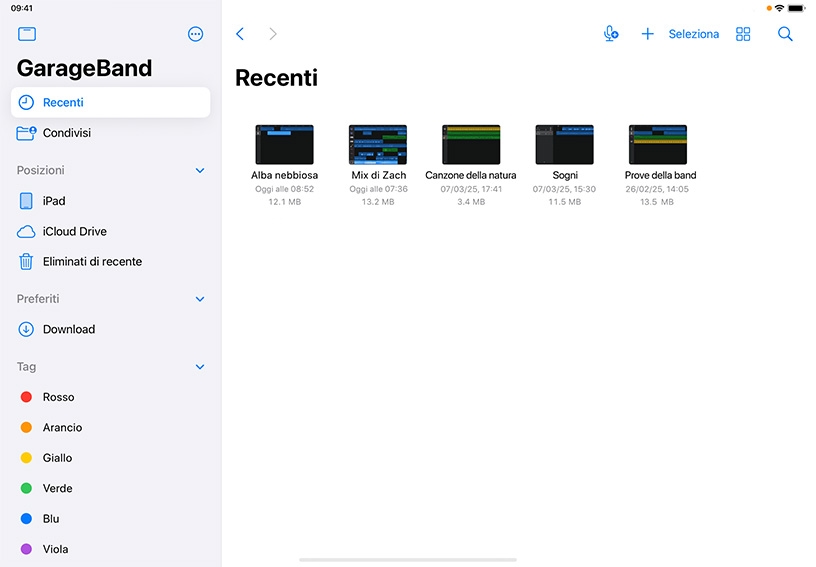Select the Rosso tag color dot
The height and width of the screenshot is (567, 816).
coord(26,397)
